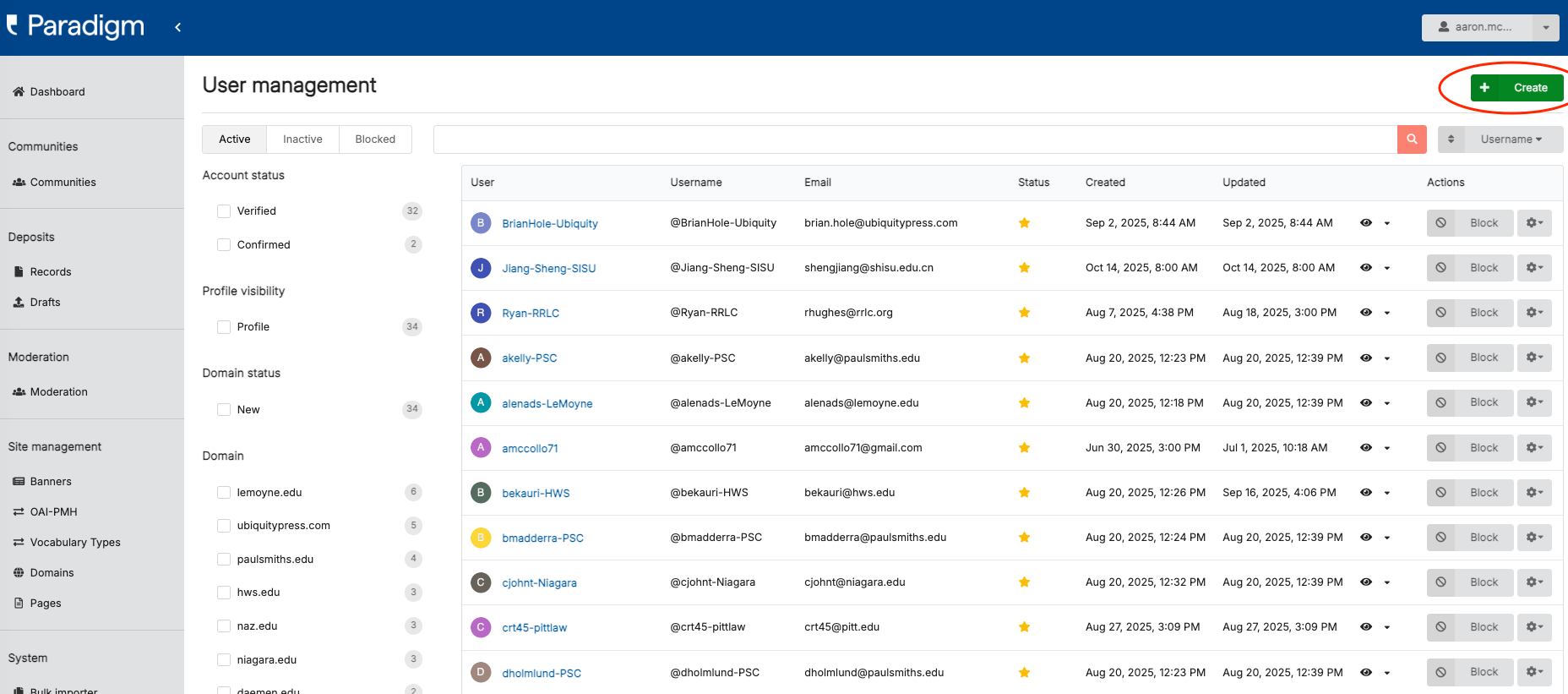Open the Username sort dropdown
The width and height of the screenshot is (1568, 694).
[1511, 139]
